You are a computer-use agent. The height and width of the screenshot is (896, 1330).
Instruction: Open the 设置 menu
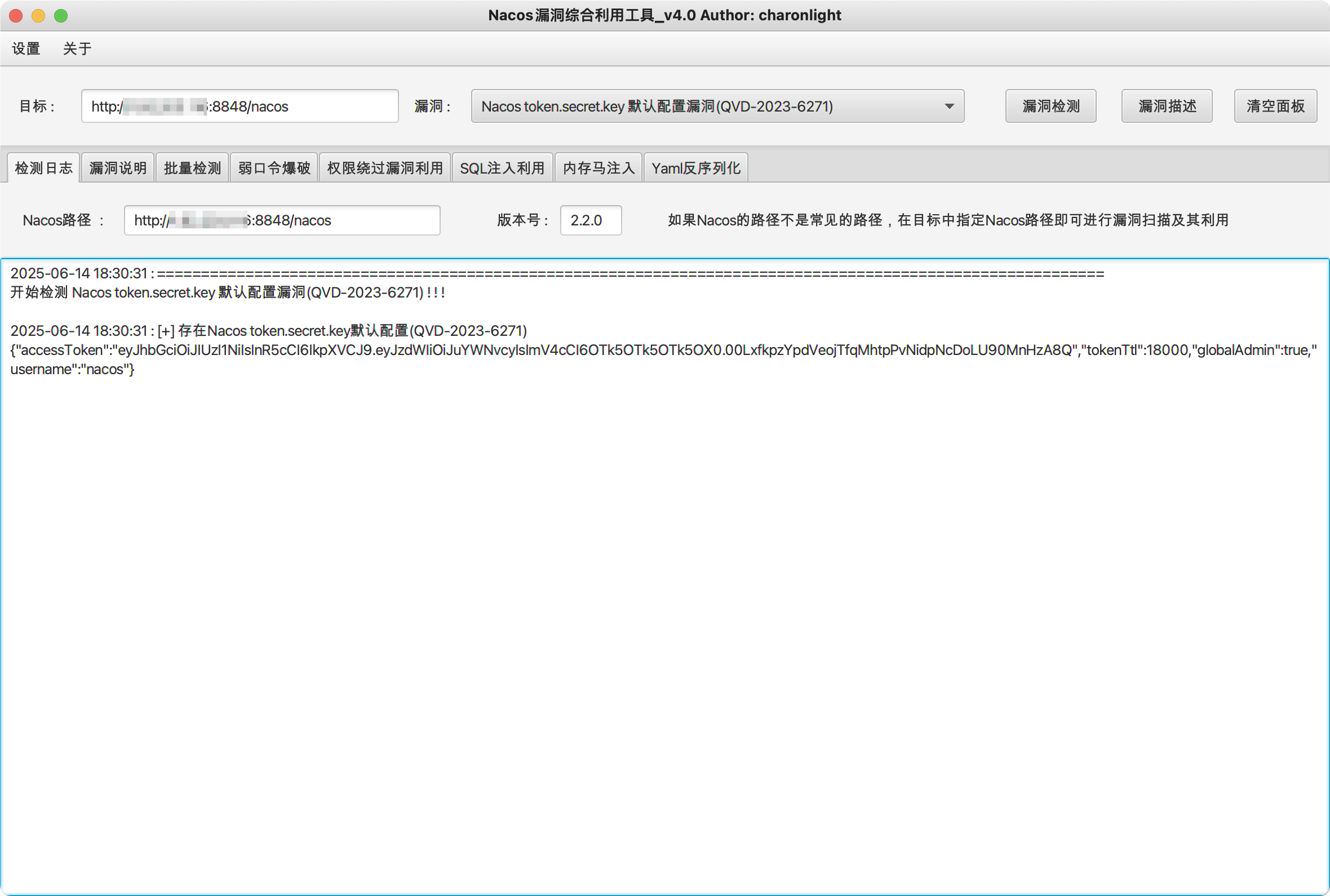[x=26, y=48]
